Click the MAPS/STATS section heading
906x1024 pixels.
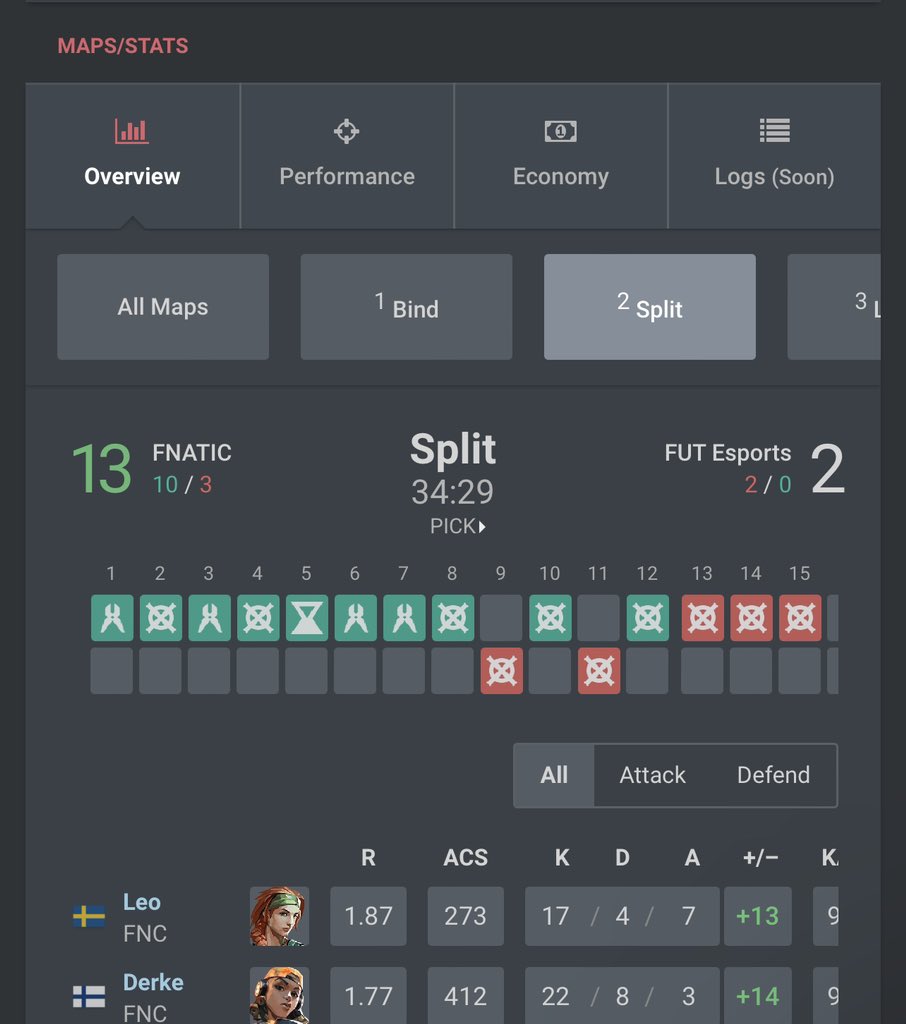click(x=123, y=46)
